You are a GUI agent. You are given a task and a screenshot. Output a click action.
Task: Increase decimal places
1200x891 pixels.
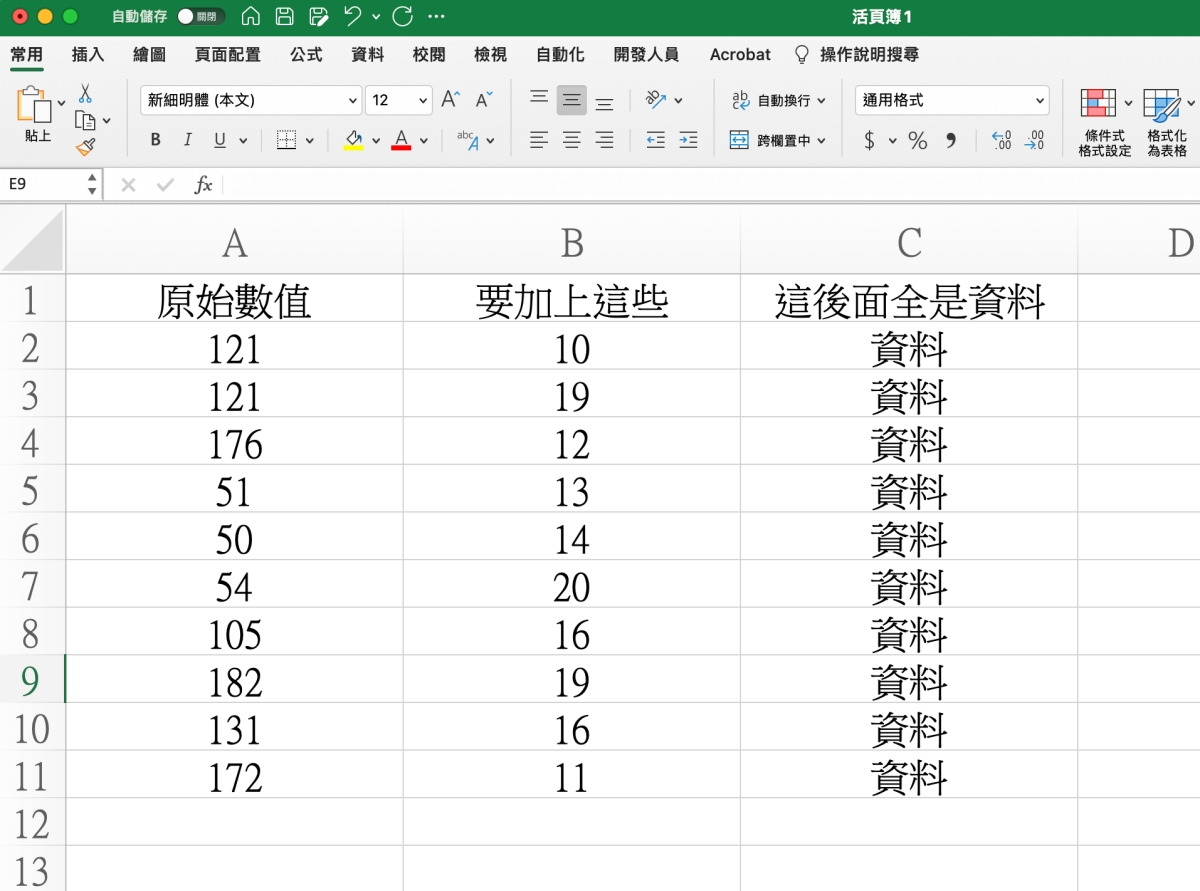1001,140
